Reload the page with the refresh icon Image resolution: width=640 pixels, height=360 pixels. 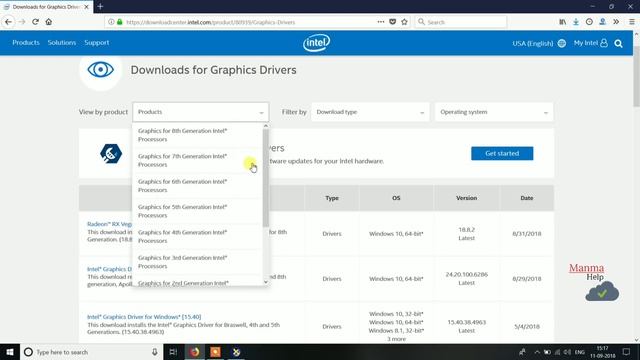coord(36,22)
